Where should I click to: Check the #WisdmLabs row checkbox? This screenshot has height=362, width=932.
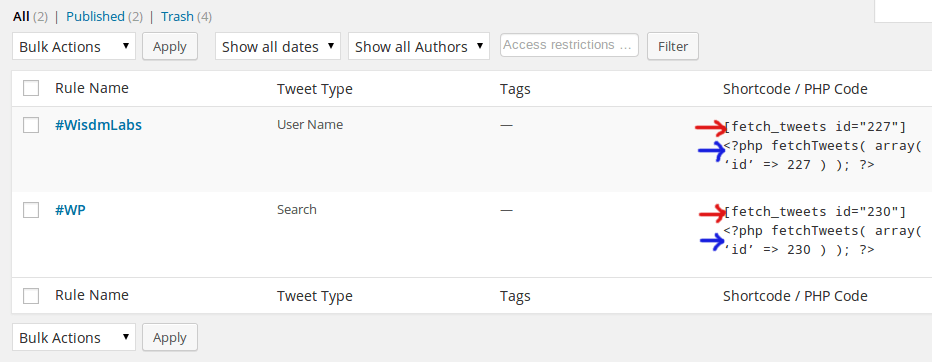(x=31, y=125)
